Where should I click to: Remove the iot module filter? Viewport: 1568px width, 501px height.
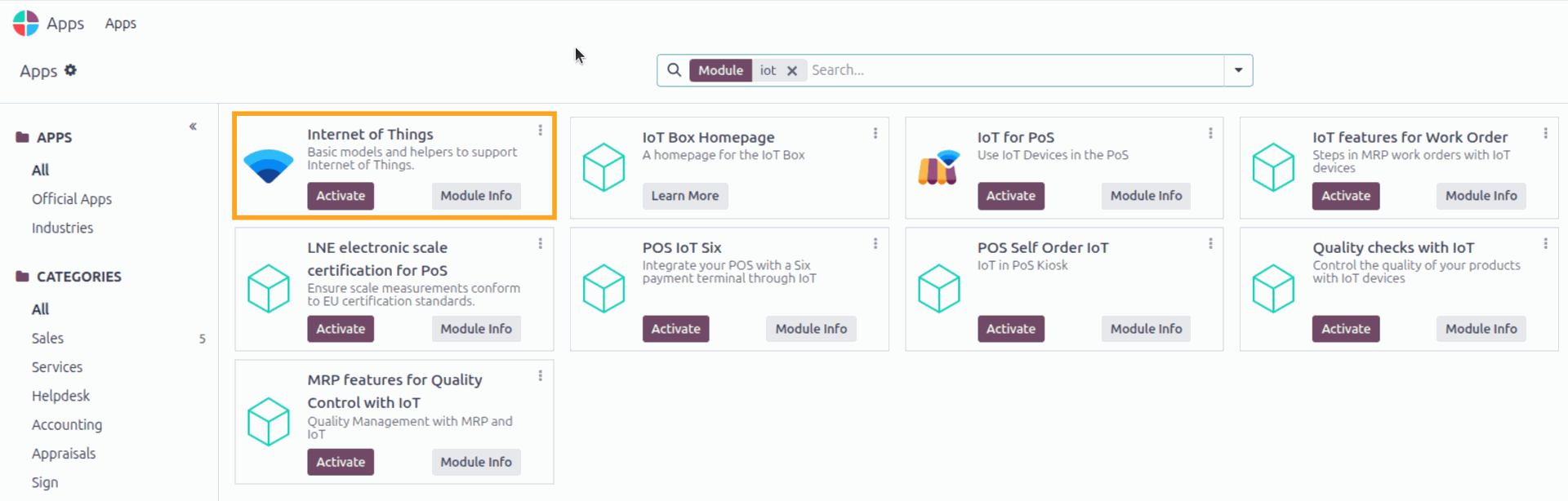(791, 71)
